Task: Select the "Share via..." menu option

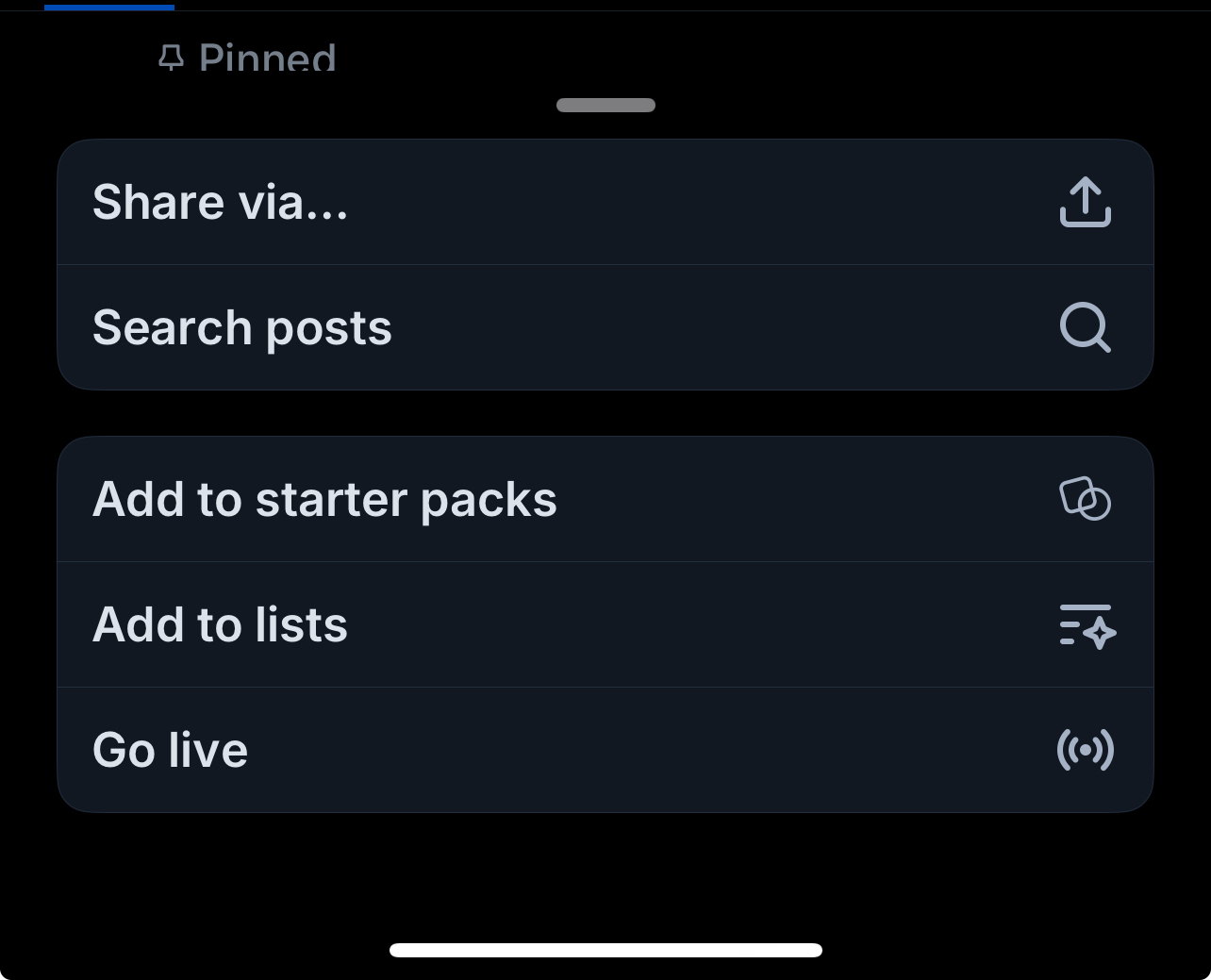Action: pos(221,202)
